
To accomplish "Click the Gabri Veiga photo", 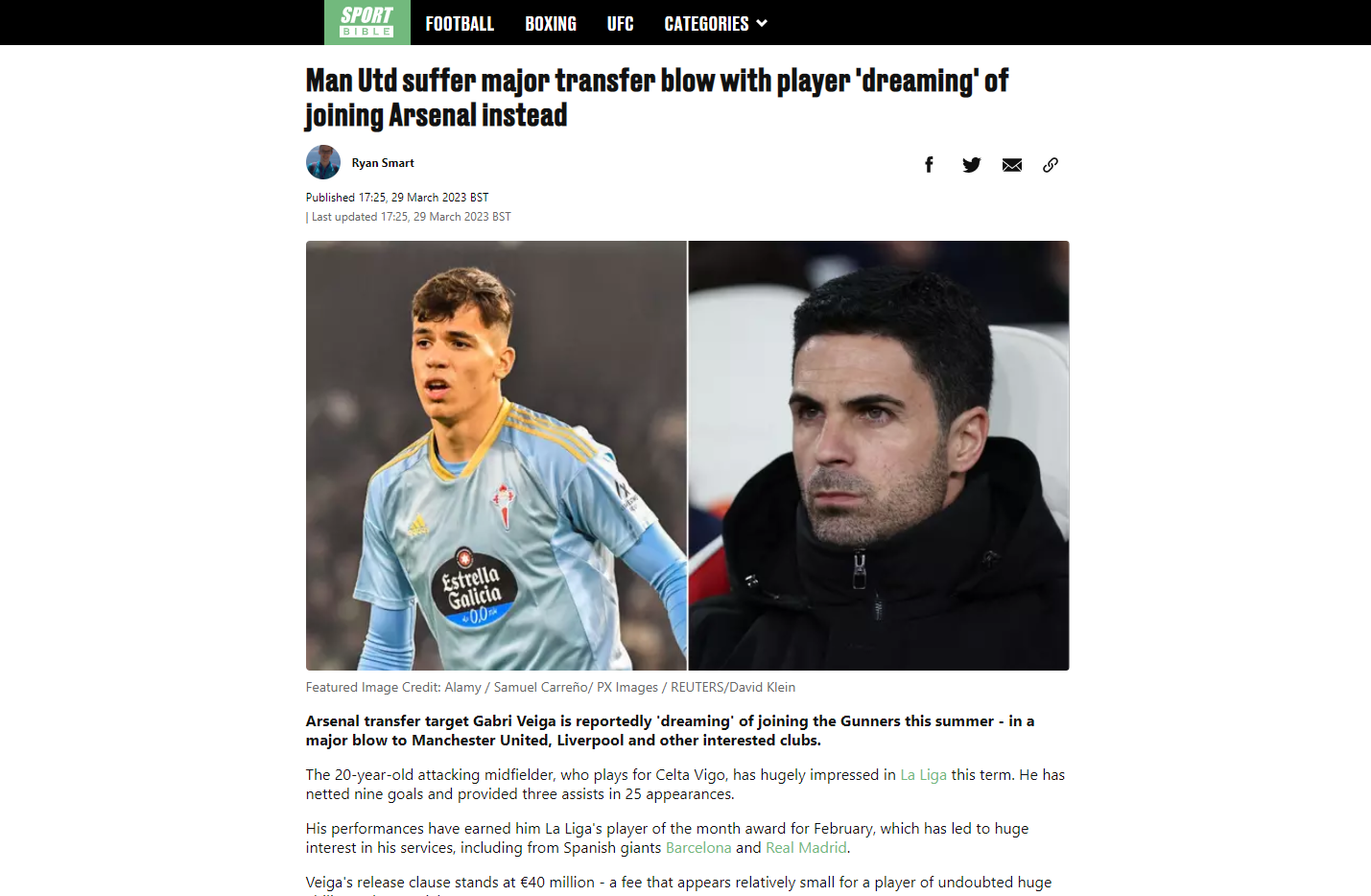I will (496, 456).
